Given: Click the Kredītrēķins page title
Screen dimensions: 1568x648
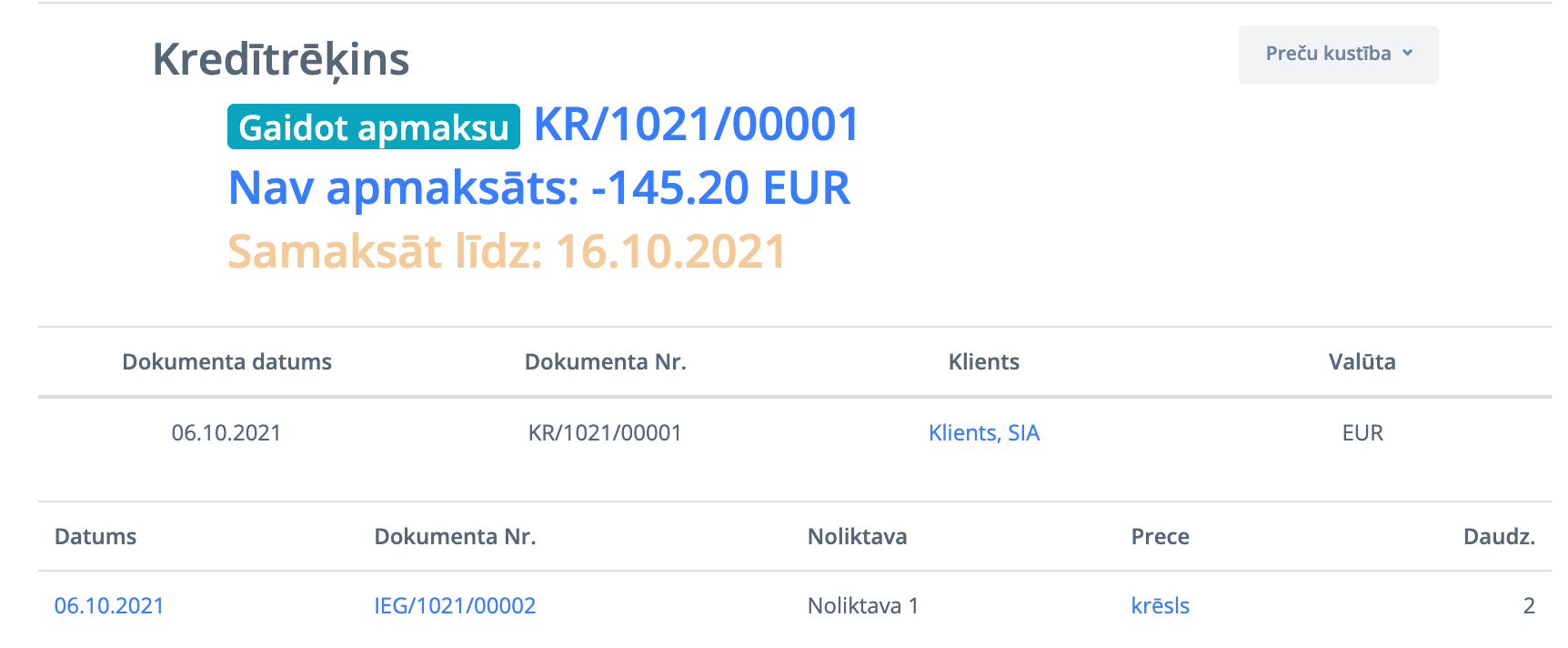Looking at the screenshot, I should [x=281, y=60].
